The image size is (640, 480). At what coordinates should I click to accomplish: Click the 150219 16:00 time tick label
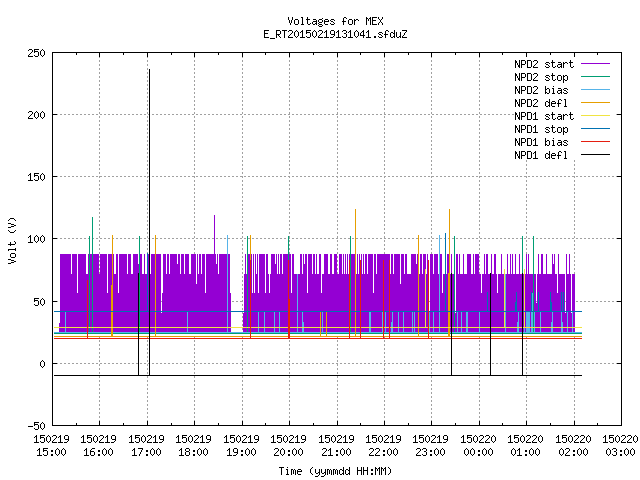click(98, 446)
